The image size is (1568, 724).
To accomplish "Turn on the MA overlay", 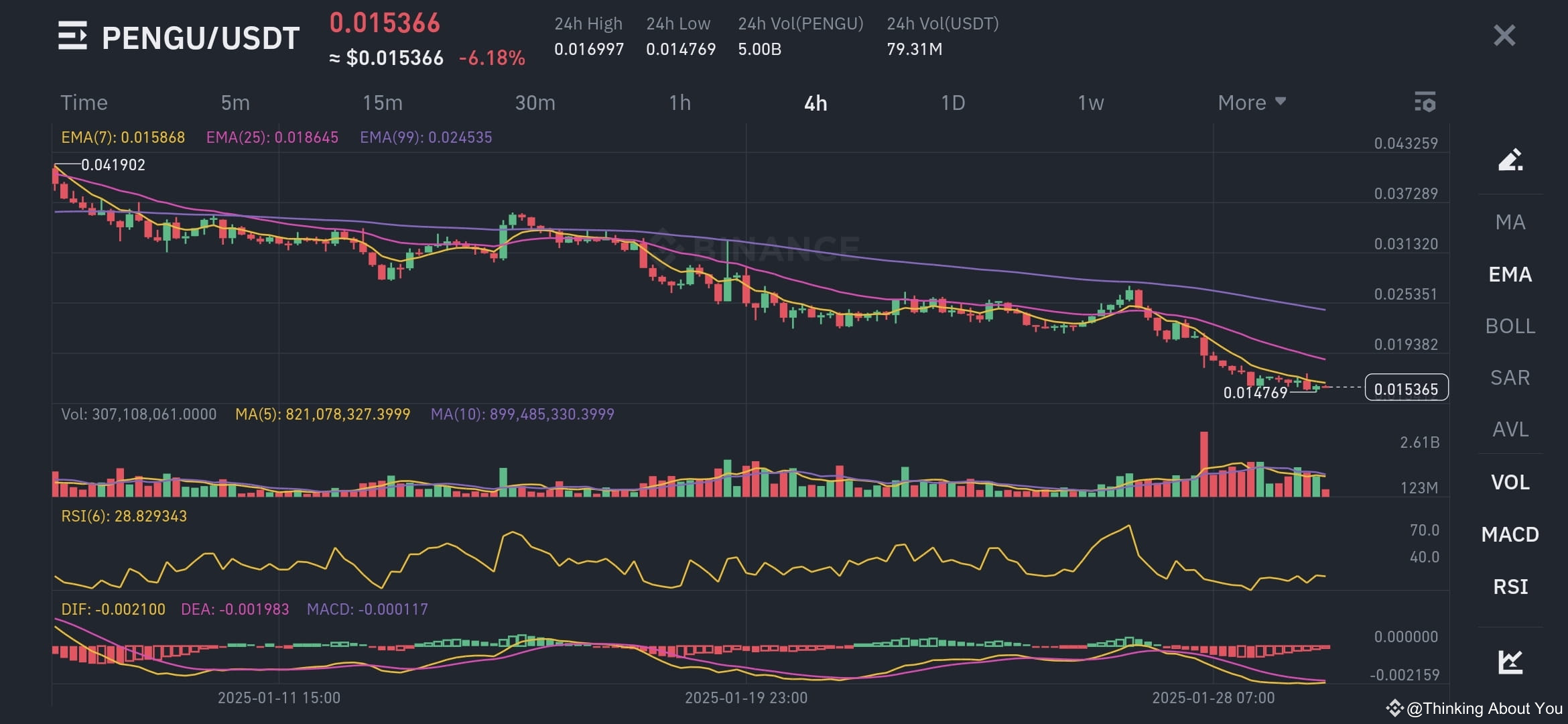I will 1511,221.
